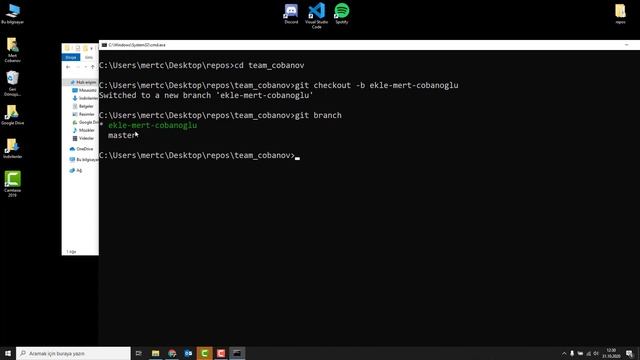
Task: Click 'git checkout -b' command line
Action: pos(278,85)
